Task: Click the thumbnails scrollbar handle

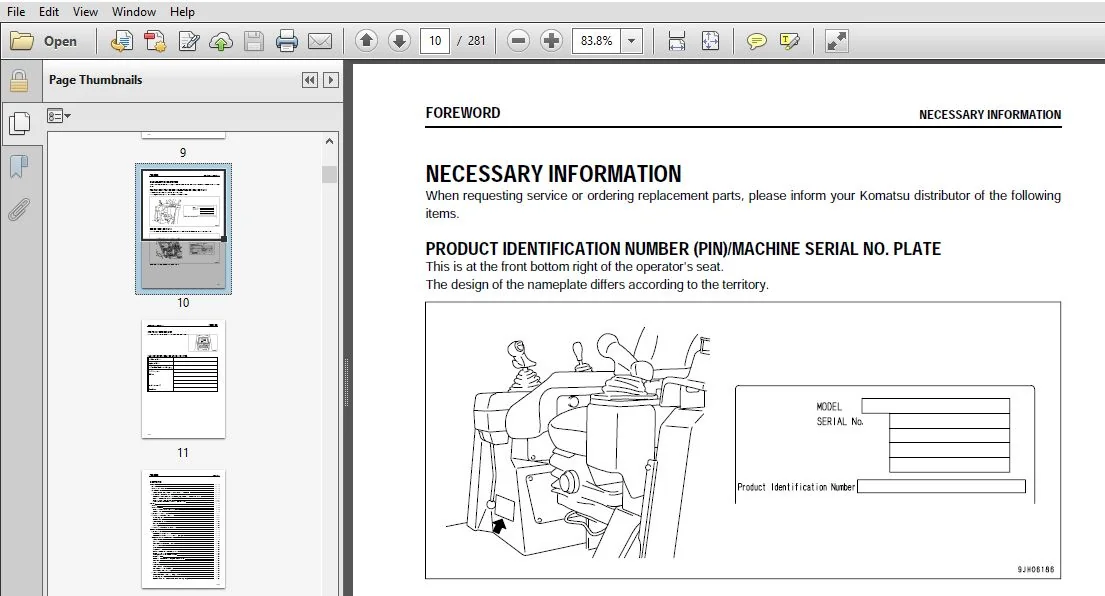Action: pyautogui.click(x=329, y=174)
